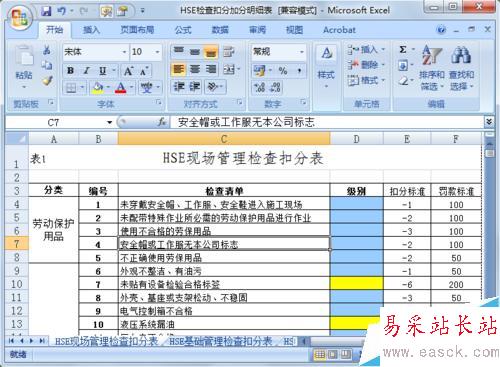The image size is (500, 367).
Task: Increase the indent
Action: pos(195,87)
